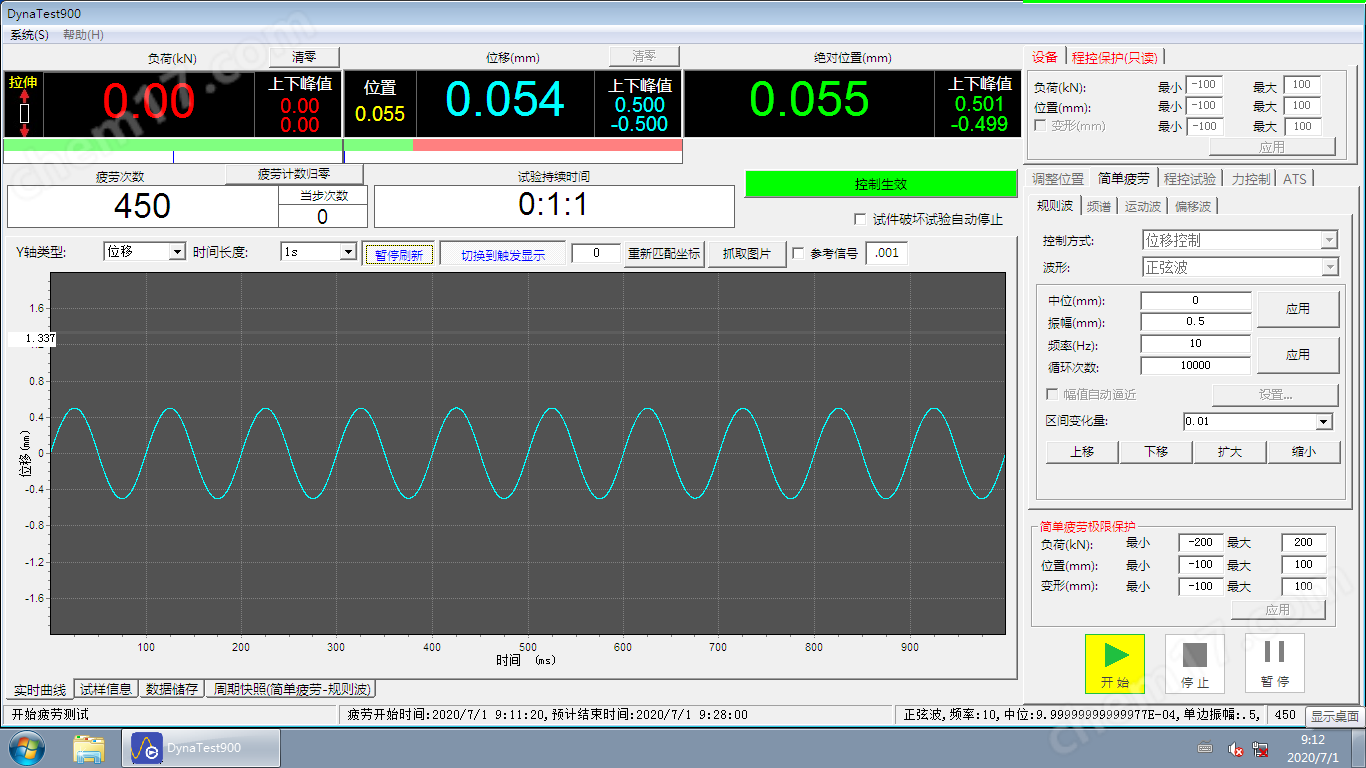
Task: Click the 暂停 pause button
Action: (x=1275, y=663)
